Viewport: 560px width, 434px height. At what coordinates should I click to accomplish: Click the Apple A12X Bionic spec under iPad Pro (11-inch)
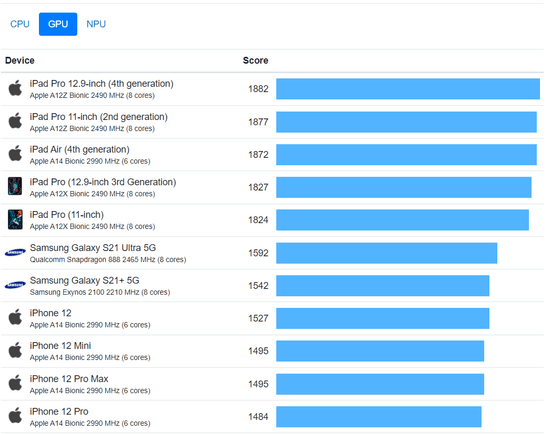click(x=92, y=226)
